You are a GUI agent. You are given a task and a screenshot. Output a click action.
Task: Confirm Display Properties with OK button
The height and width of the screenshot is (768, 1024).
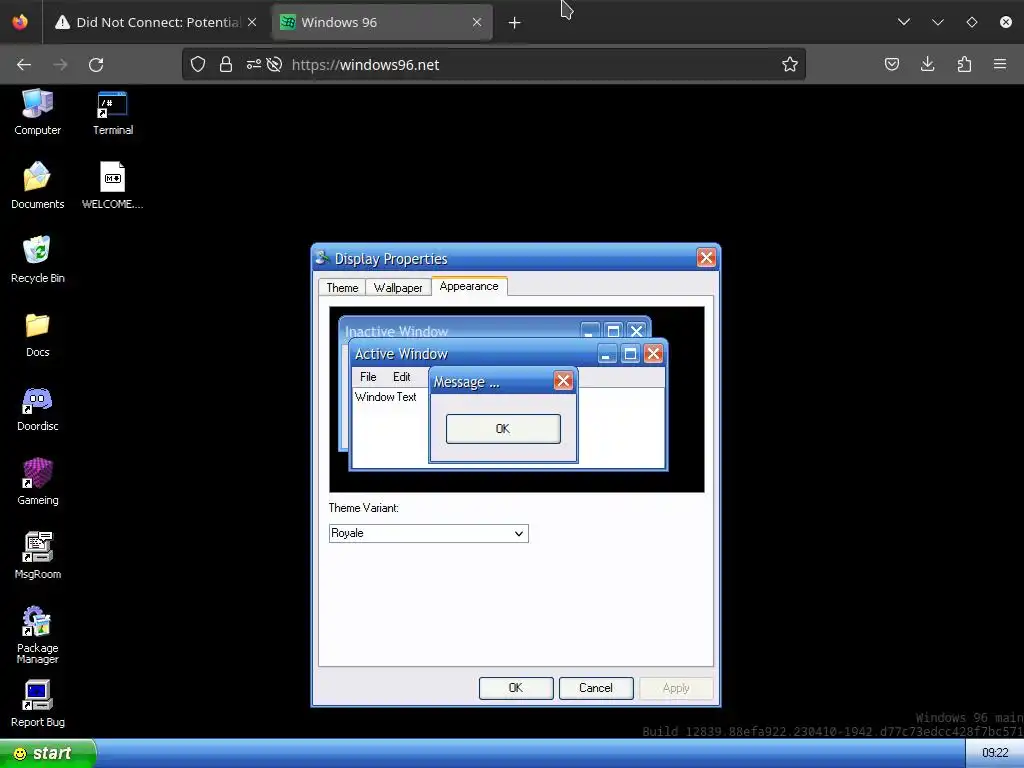coord(516,688)
